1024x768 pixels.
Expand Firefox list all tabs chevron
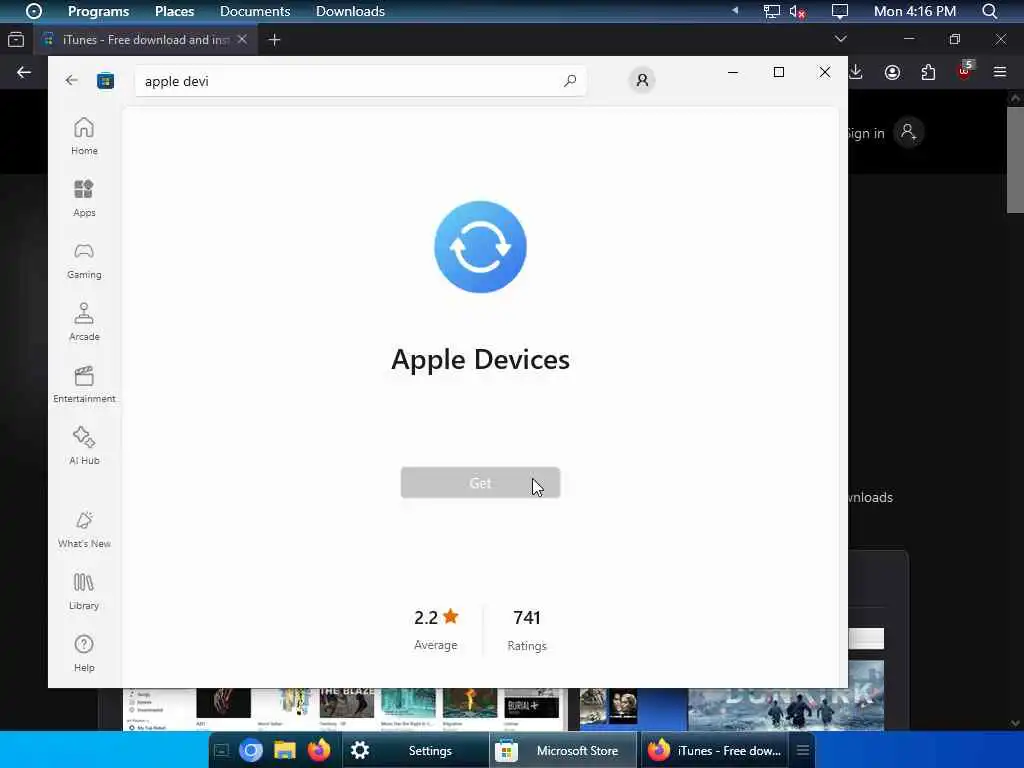click(x=840, y=39)
